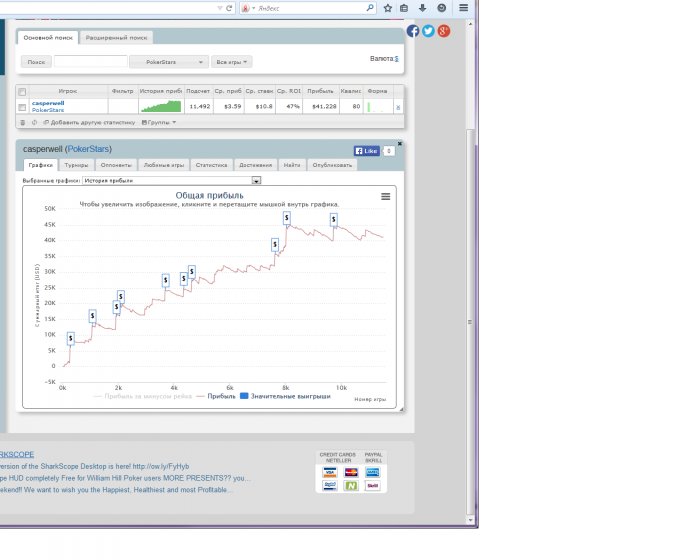Click the currency '$' link next to Валюта

tap(396, 59)
